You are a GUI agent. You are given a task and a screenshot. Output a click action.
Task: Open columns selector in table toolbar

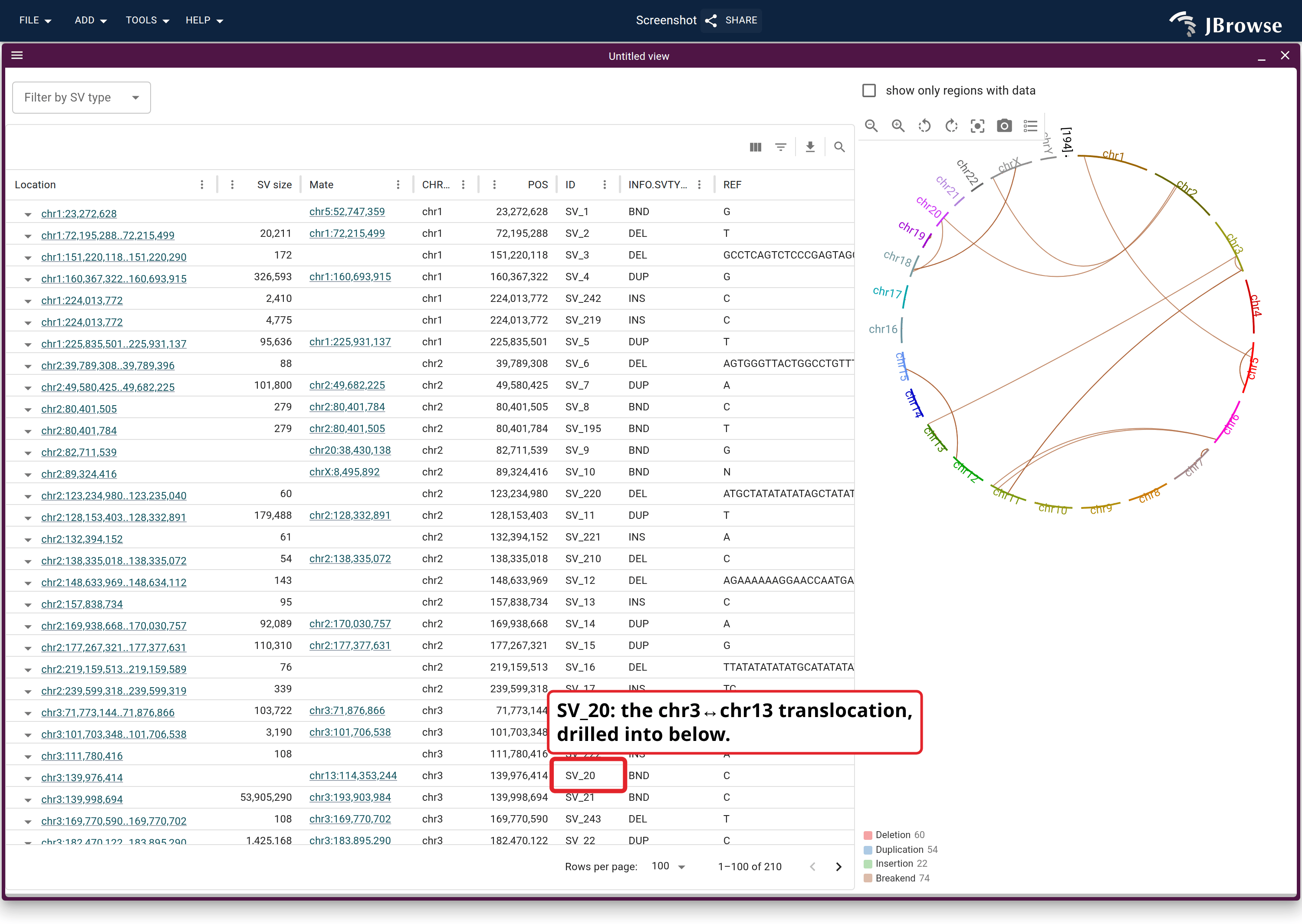tap(756, 147)
